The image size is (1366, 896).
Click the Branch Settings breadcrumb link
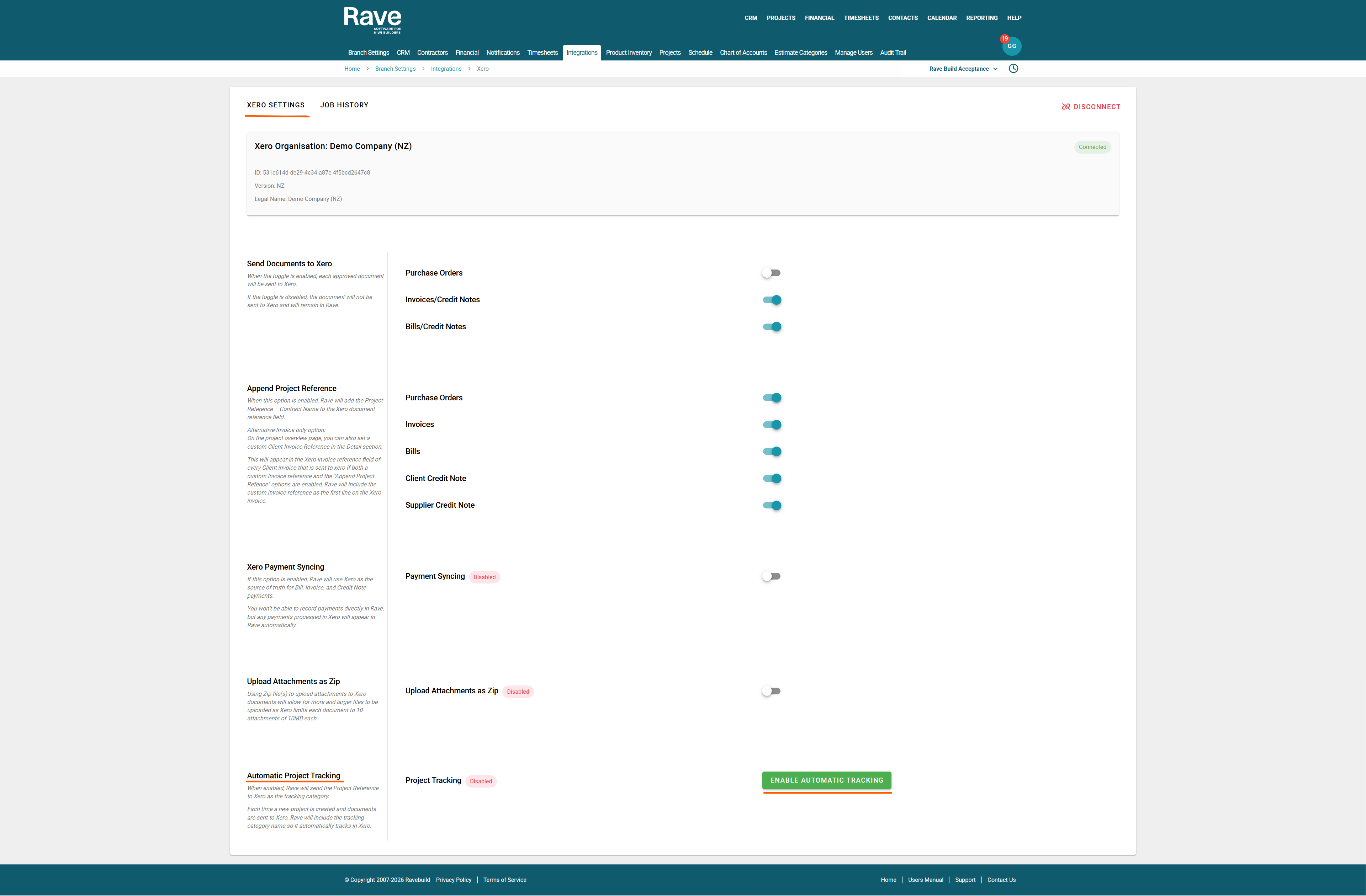click(395, 69)
